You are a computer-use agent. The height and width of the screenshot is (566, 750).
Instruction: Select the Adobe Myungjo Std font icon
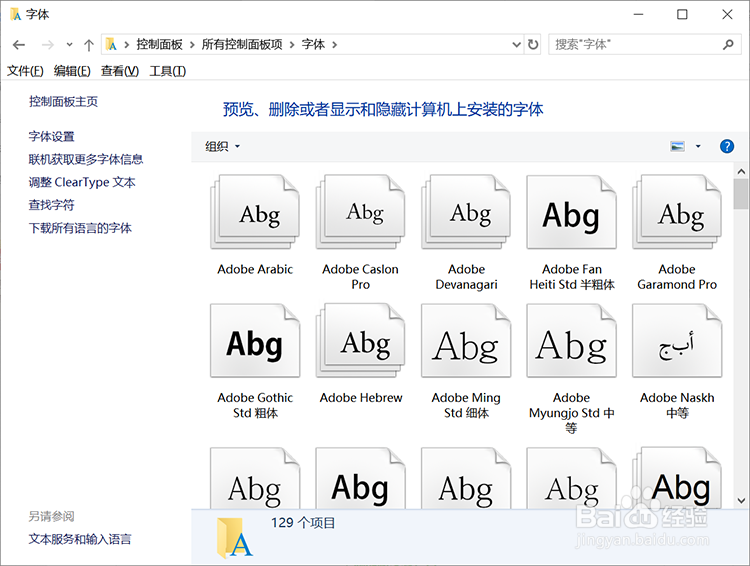[x=571, y=341]
